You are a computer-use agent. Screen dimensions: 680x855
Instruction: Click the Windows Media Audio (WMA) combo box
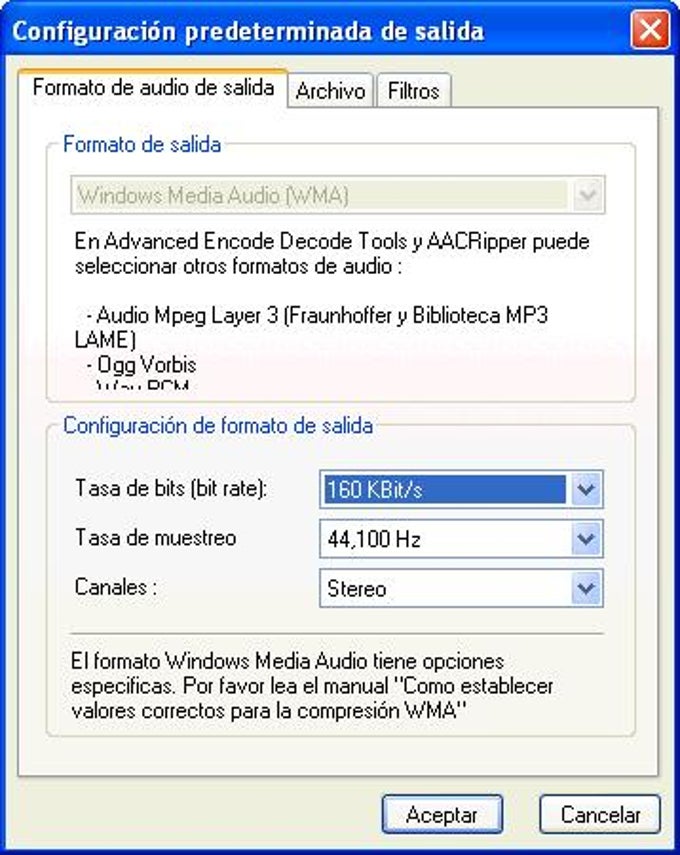(x=338, y=195)
